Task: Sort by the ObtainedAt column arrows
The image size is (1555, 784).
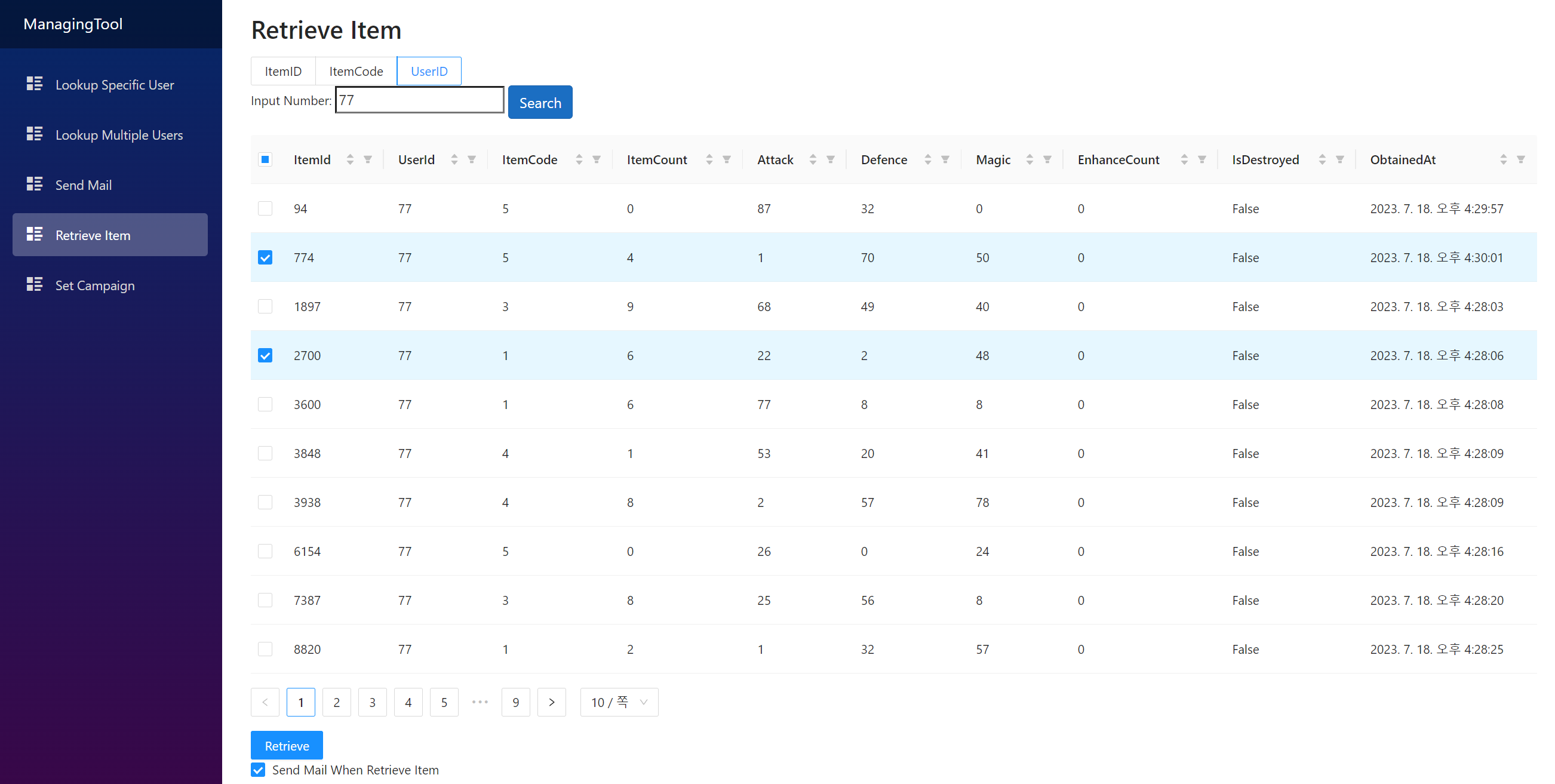Action: (1503, 159)
